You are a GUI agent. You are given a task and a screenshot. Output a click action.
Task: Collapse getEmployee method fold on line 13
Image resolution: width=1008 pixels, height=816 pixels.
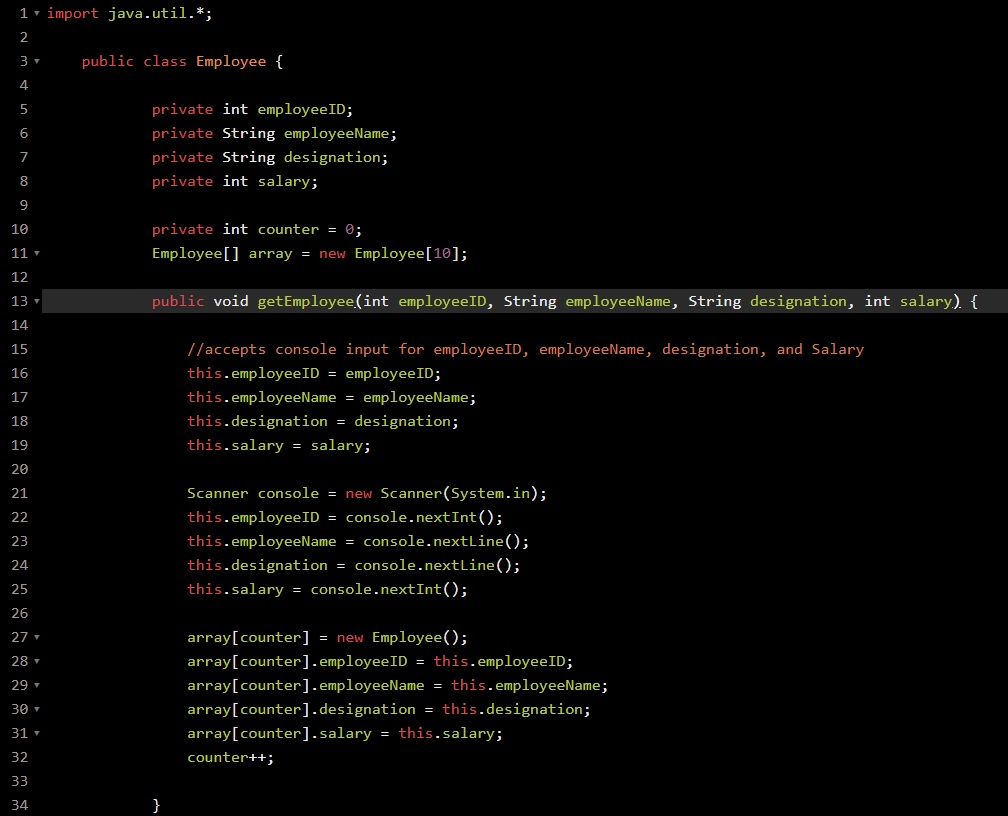pyautogui.click(x=37, y=301)
